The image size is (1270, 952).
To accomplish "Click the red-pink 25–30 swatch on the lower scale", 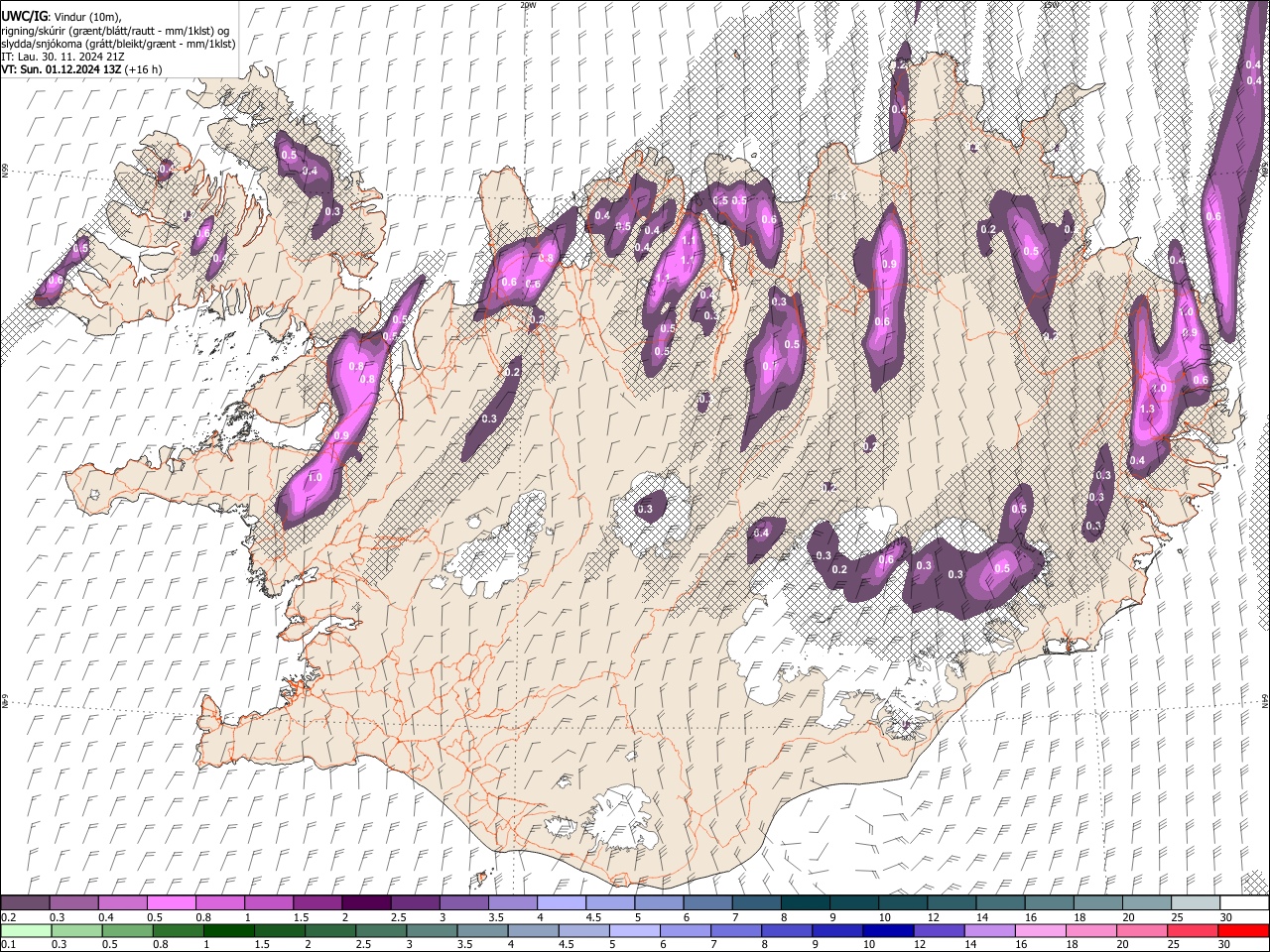I will [x=1193, y=930].
